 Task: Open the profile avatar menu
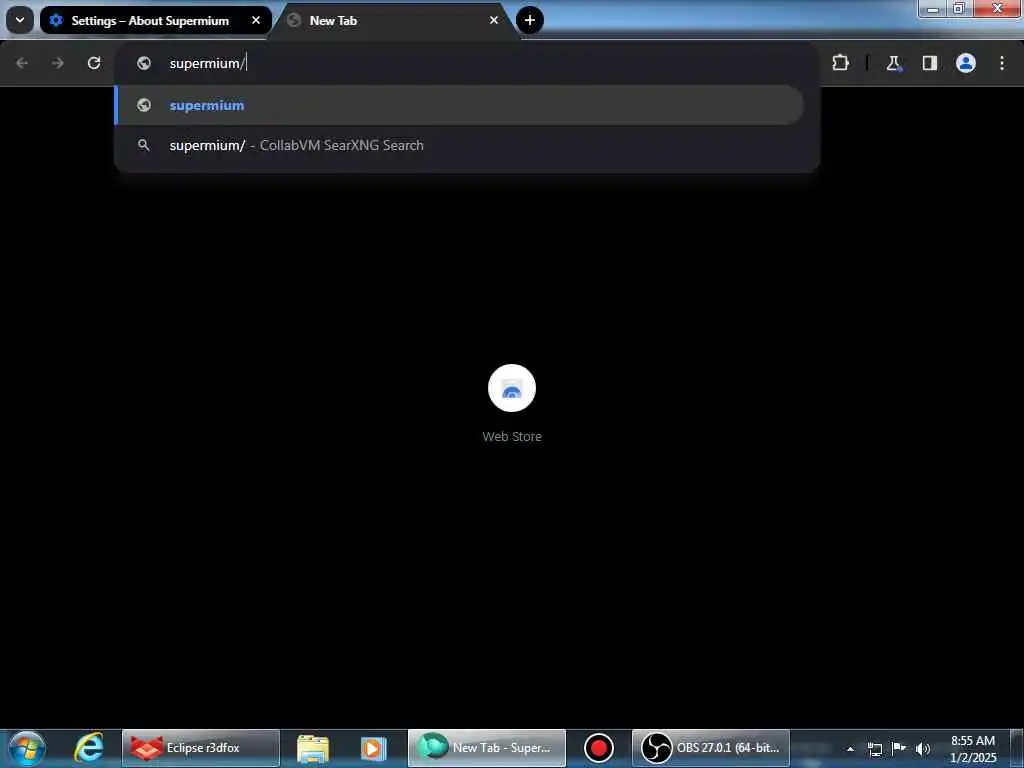click(x=966, y=63)
